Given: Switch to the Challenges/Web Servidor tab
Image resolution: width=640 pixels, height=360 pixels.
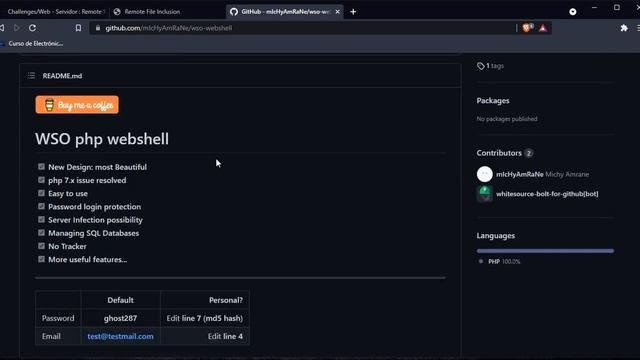Looking at the screenshot, I should (x=55, y=11).
